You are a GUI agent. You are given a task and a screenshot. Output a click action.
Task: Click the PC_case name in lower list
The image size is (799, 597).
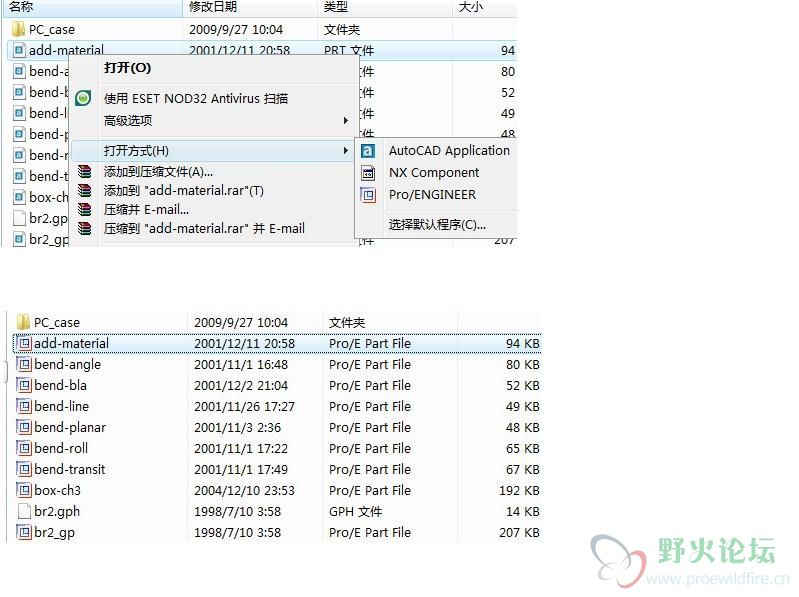pyautogui.click(x=57, y=322)
